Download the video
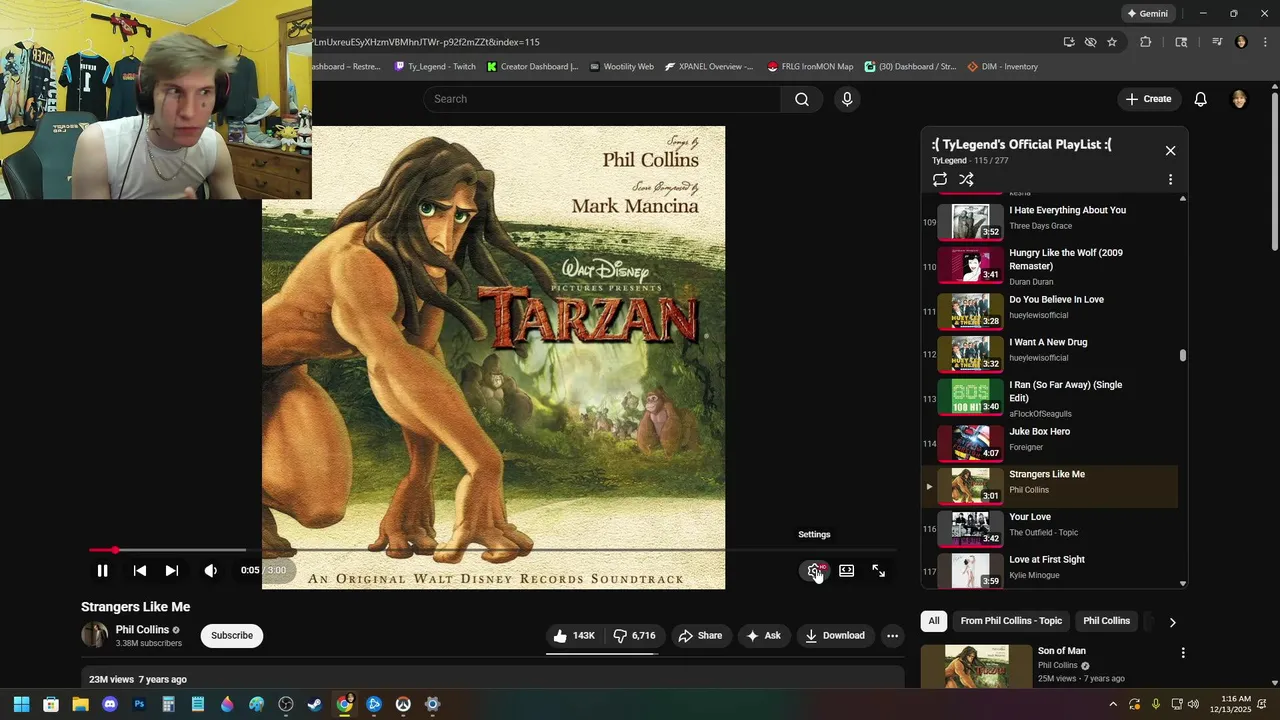 click(835, 636)
